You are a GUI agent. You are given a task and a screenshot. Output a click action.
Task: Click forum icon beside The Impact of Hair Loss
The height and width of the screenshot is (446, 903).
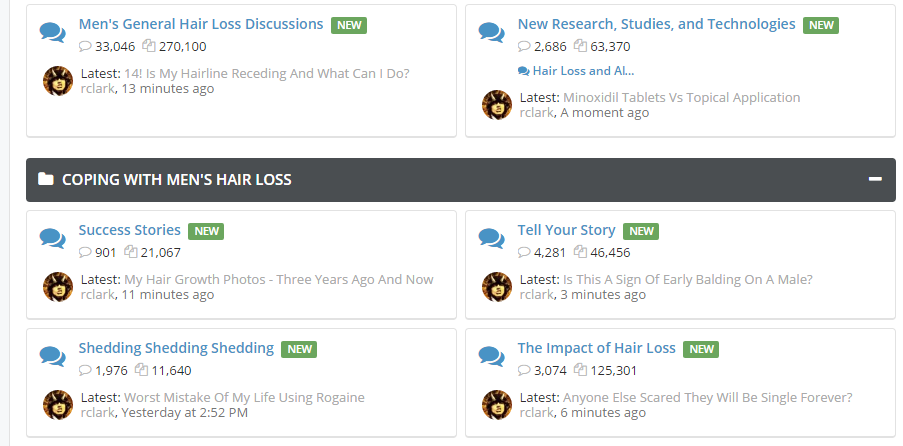491,356
